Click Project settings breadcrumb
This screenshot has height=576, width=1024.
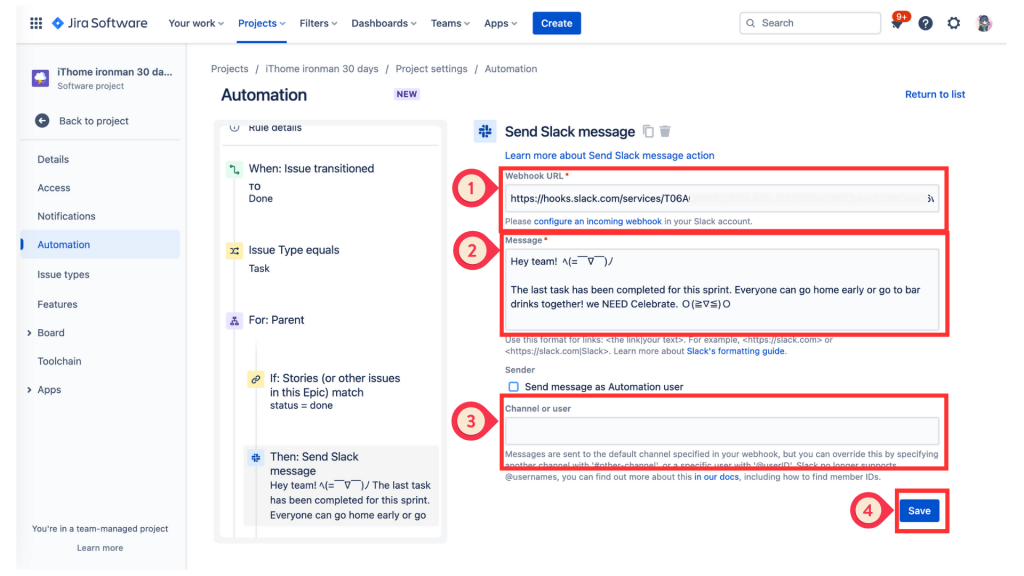431,69
